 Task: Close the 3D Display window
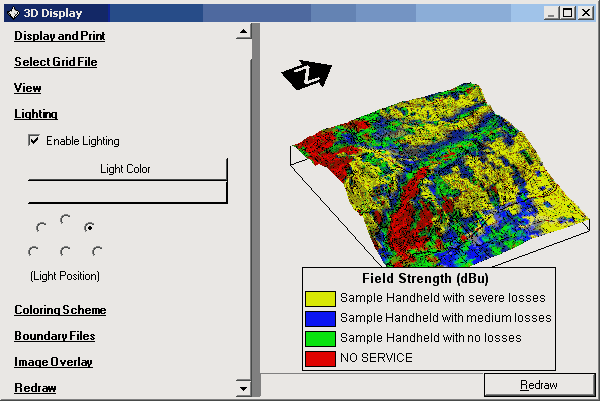[586, 13]
